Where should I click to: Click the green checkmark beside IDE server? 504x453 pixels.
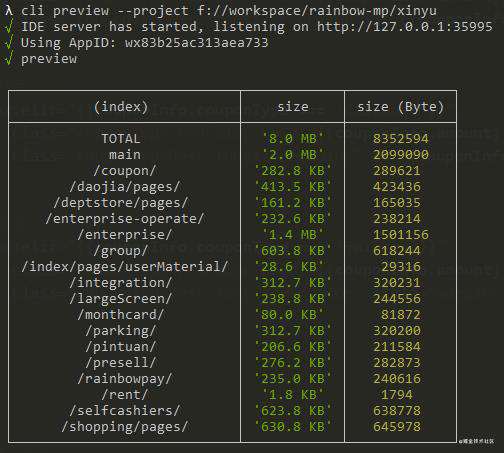[x=9, y=26]
